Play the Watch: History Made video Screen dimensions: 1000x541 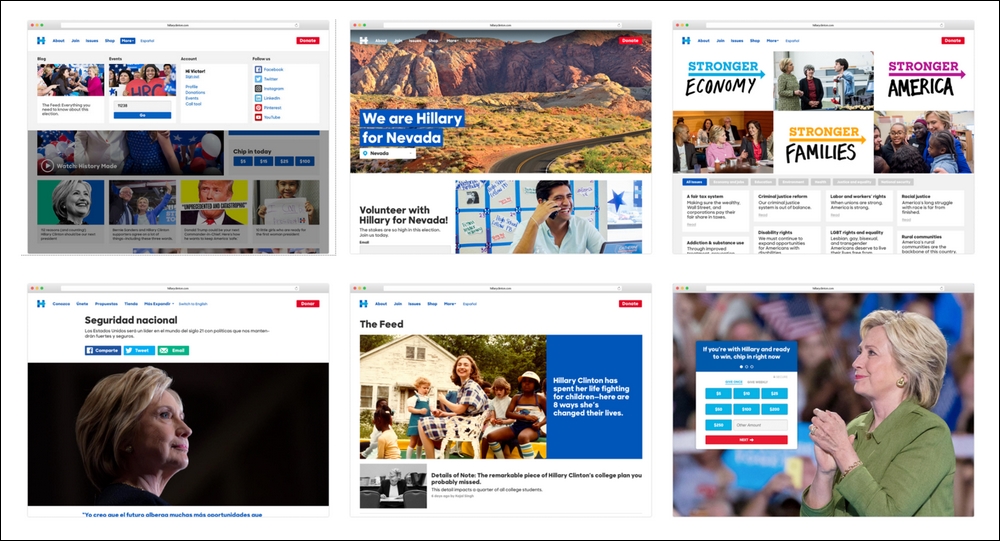click(47, 166)
